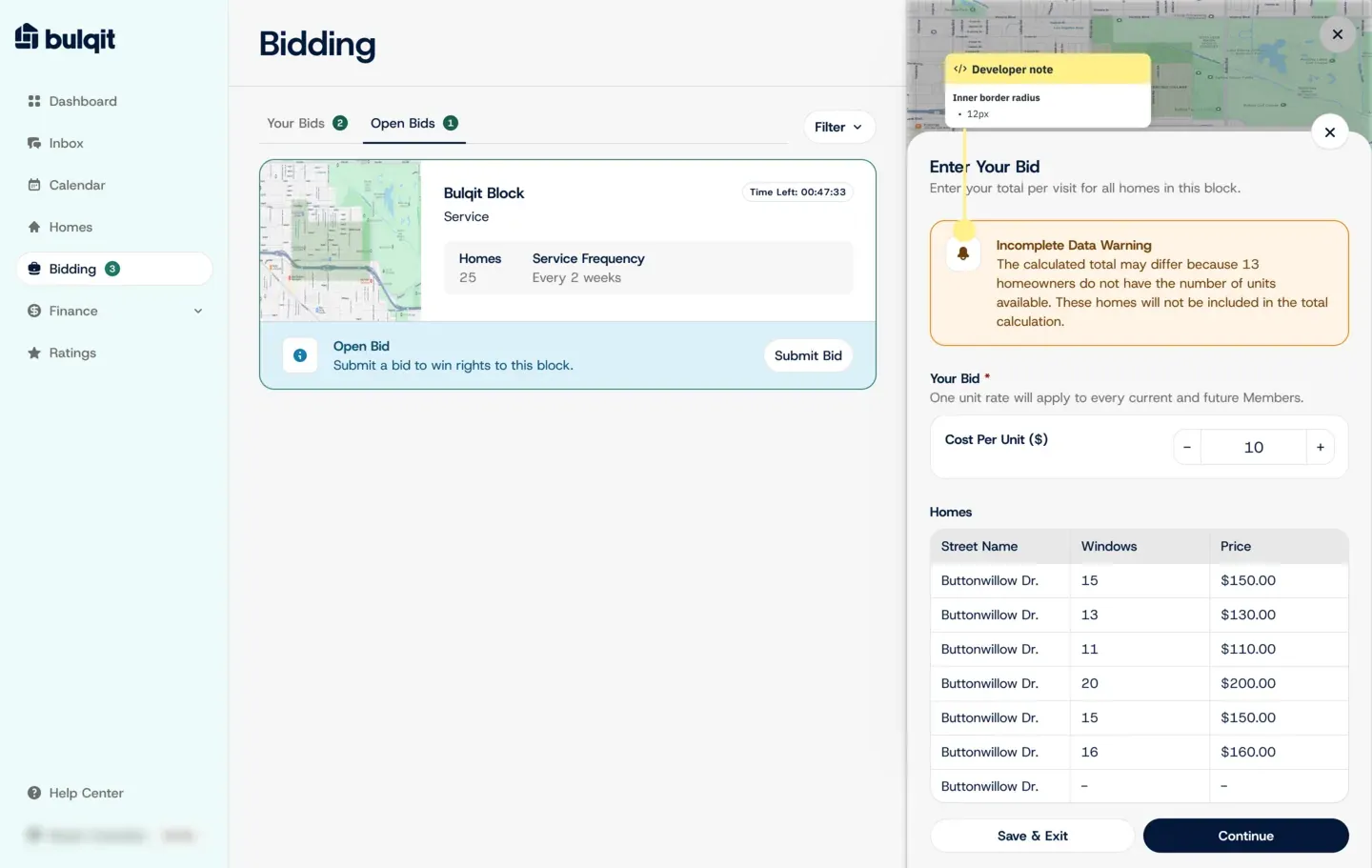This screenshot has width=1372, height=868.
Task: Click the Open Bid info icon
Action: [300, 355]
